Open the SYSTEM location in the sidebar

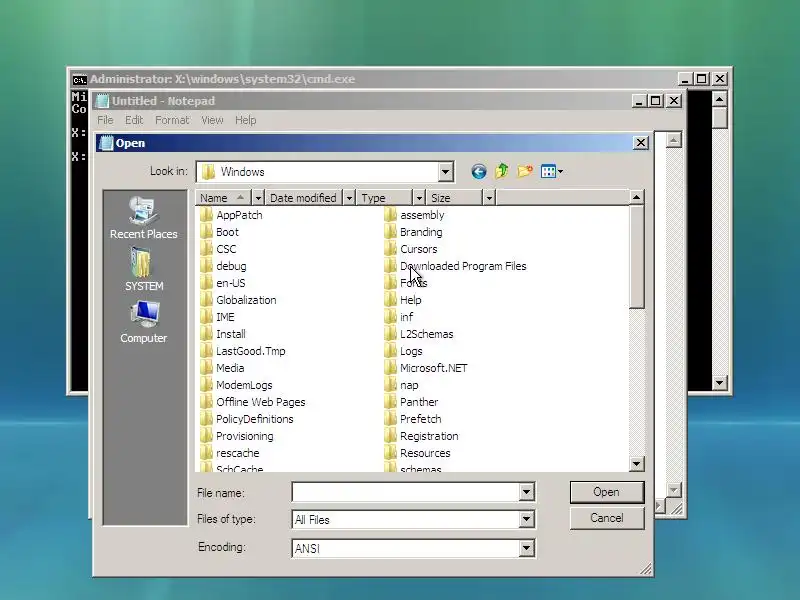tap(143, 269)
